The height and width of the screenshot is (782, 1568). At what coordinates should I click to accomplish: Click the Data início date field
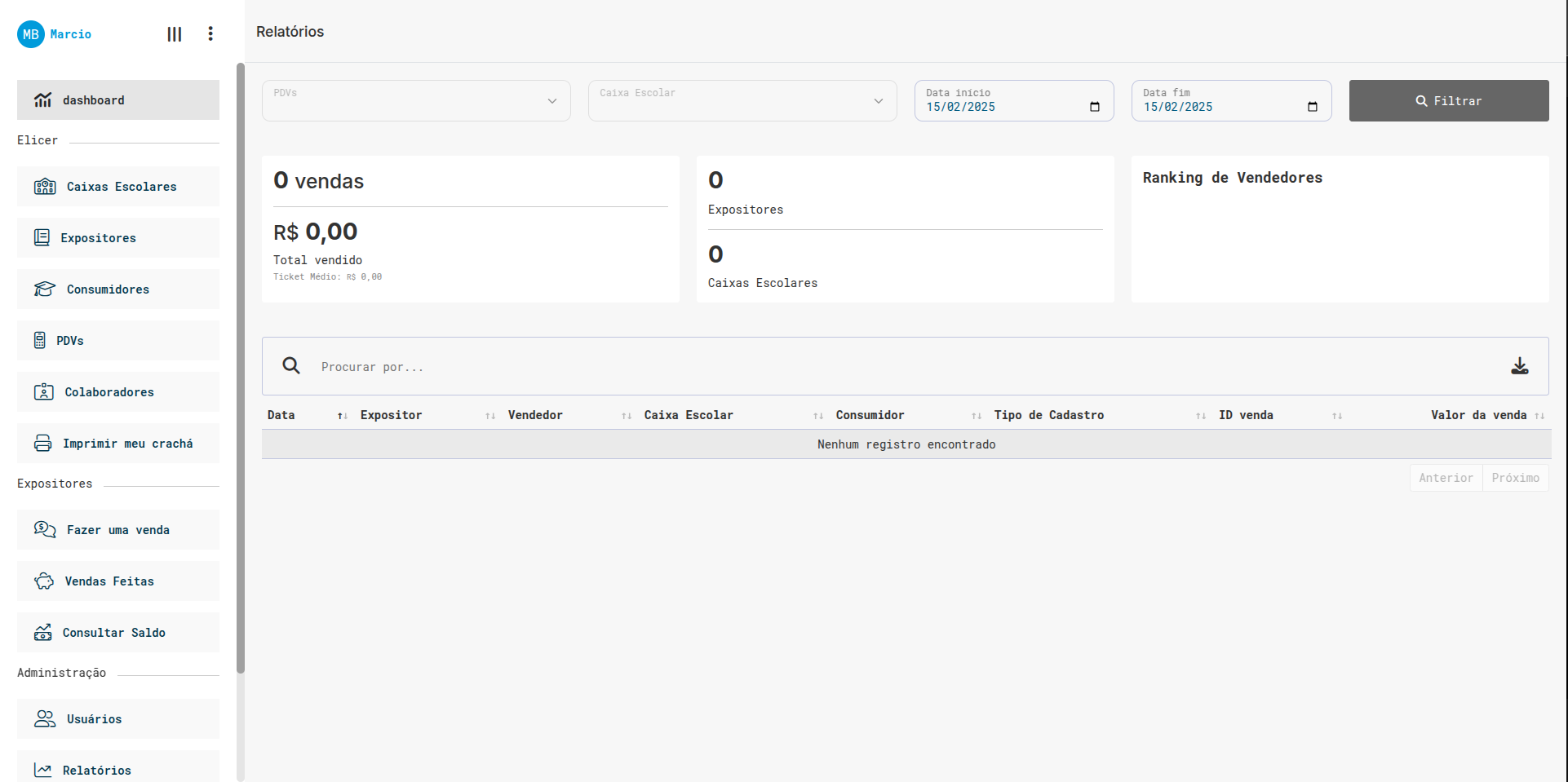pos(1014,100)
